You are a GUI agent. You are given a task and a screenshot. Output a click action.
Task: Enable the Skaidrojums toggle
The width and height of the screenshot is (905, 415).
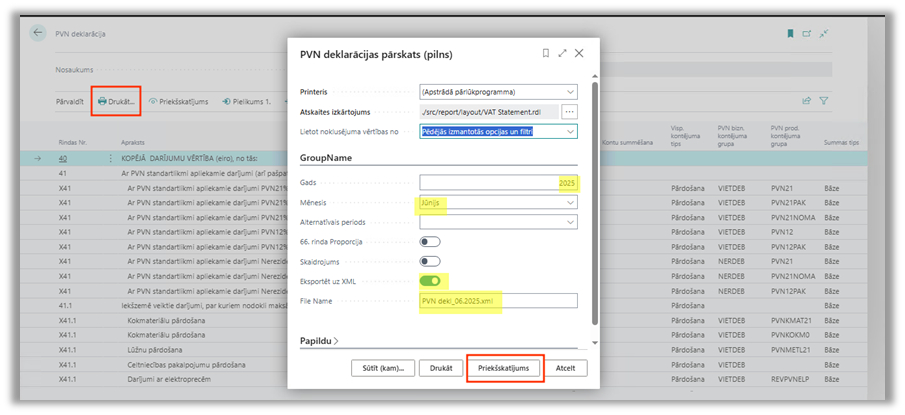[430, 261]
